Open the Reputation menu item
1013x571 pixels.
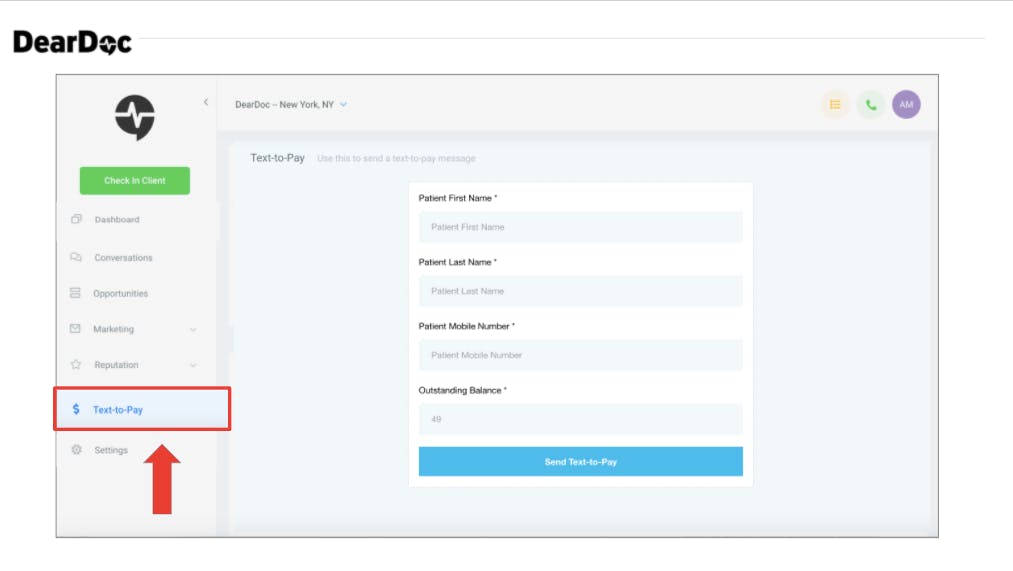(116, 365)
